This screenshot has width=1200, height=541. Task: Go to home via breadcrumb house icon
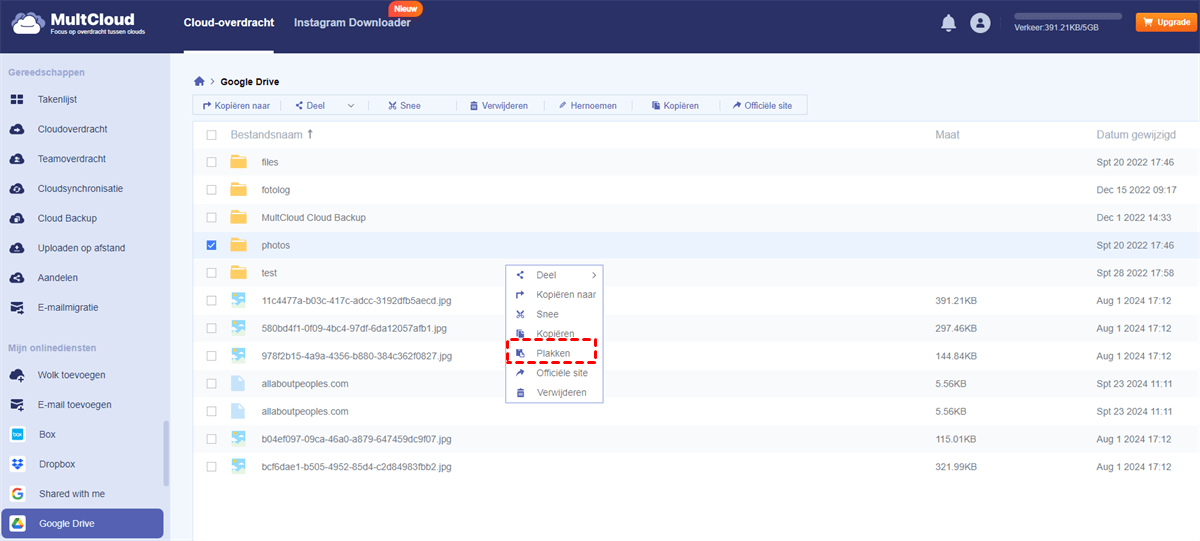(x=200, y=81)
